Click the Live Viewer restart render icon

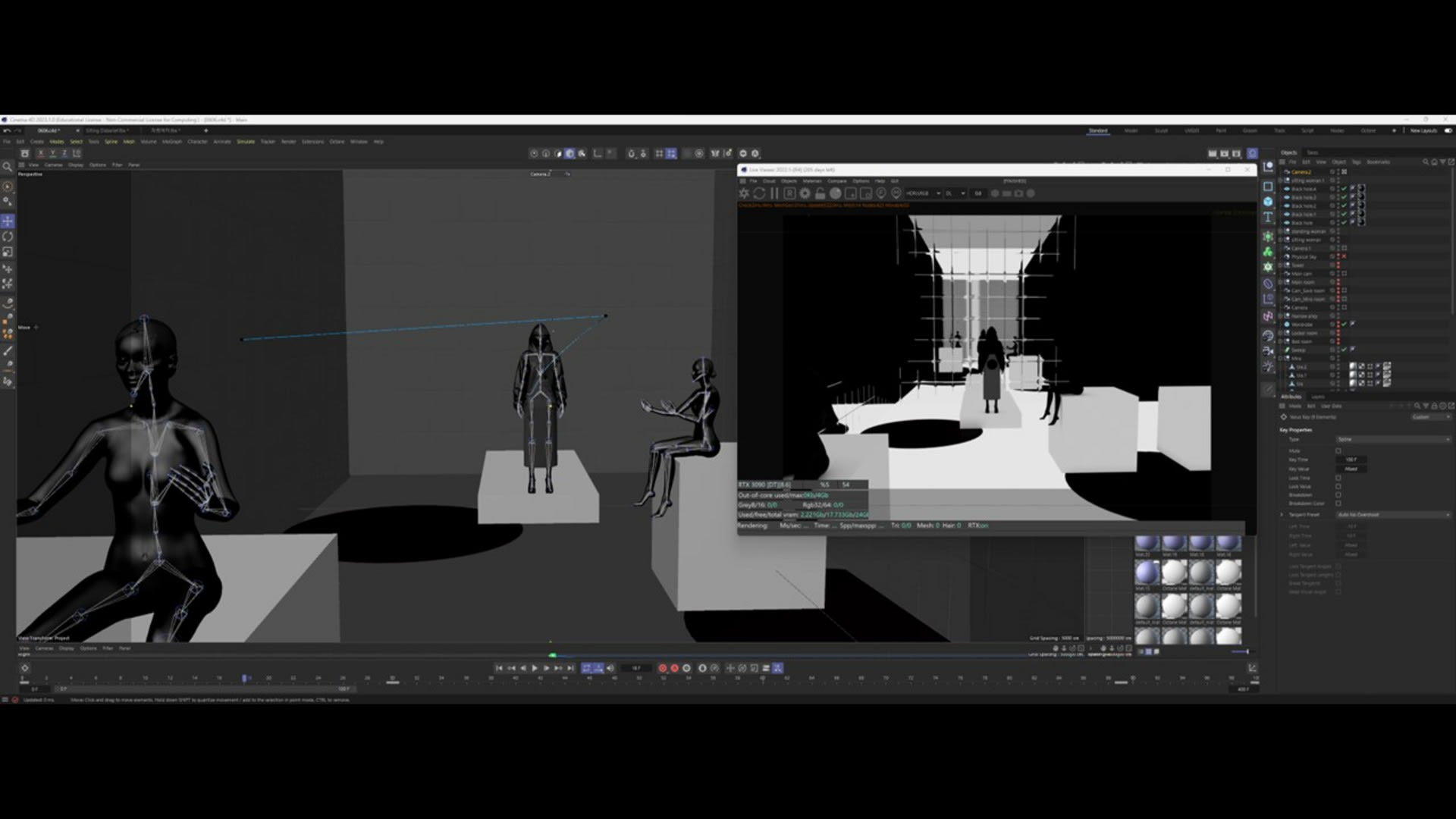(x=759, y=193)
